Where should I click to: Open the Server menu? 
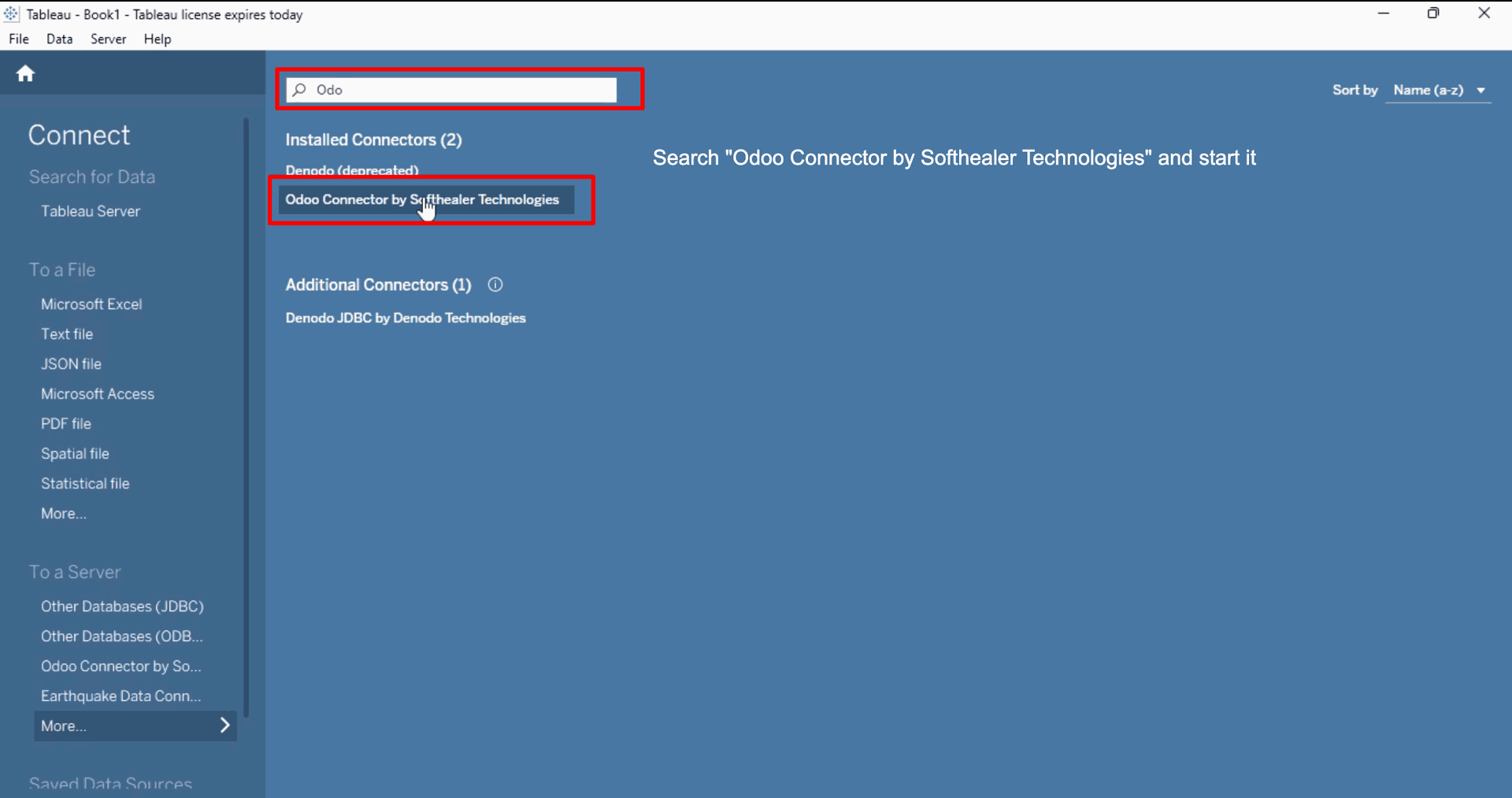[x=108, y=39]
